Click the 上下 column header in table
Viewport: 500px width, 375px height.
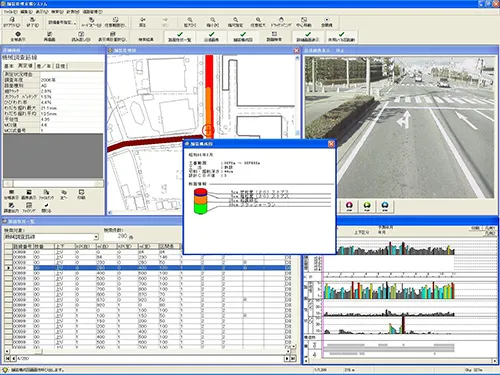pyautogui.click(x=65, y=246)
